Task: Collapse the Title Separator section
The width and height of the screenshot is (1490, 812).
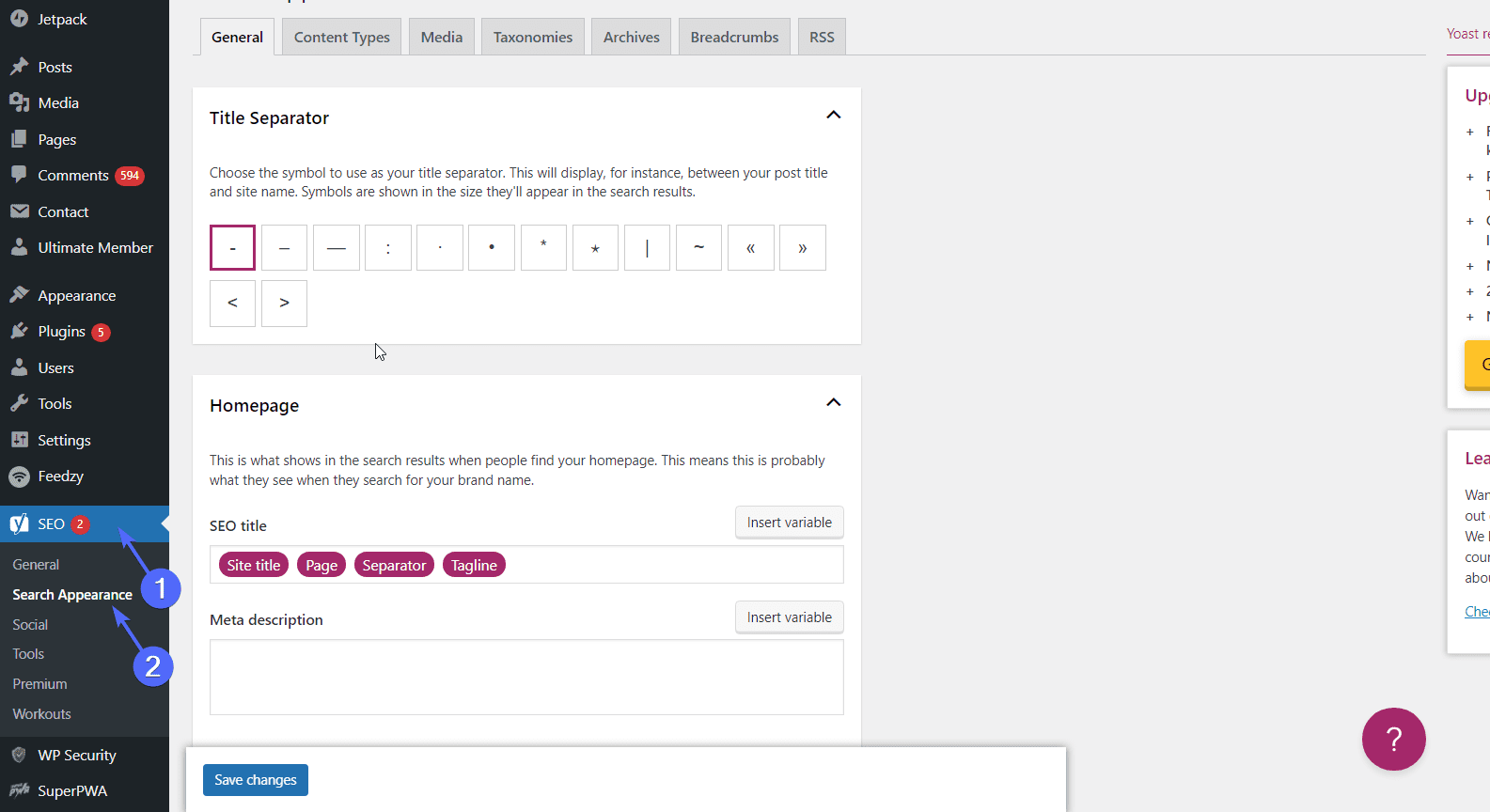Action: coord(833,115)
